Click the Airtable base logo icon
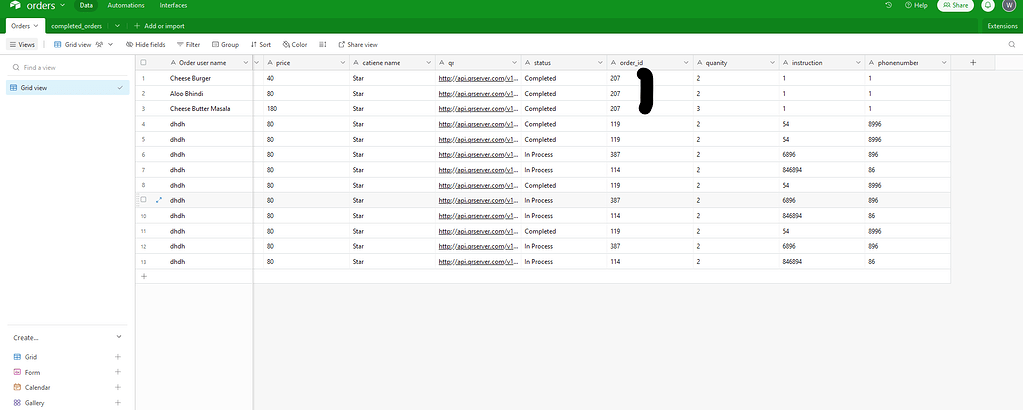Screen dimensions: 1023x410 tap(16, 5)
